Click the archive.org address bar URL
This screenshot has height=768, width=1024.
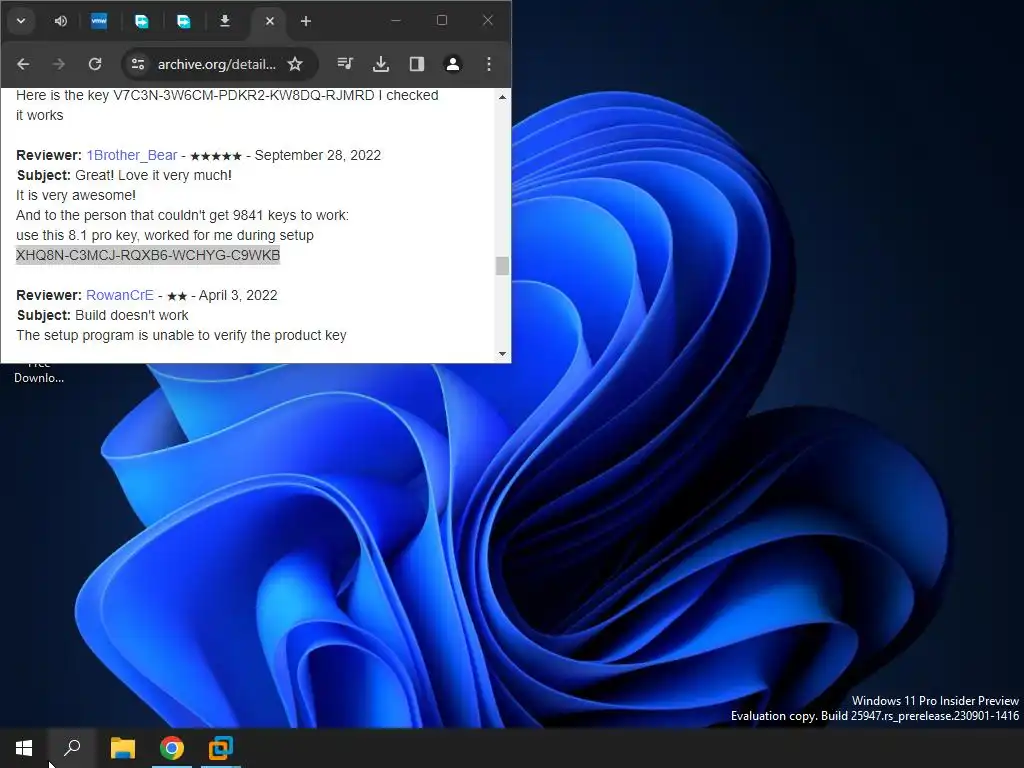pos(217,64)
